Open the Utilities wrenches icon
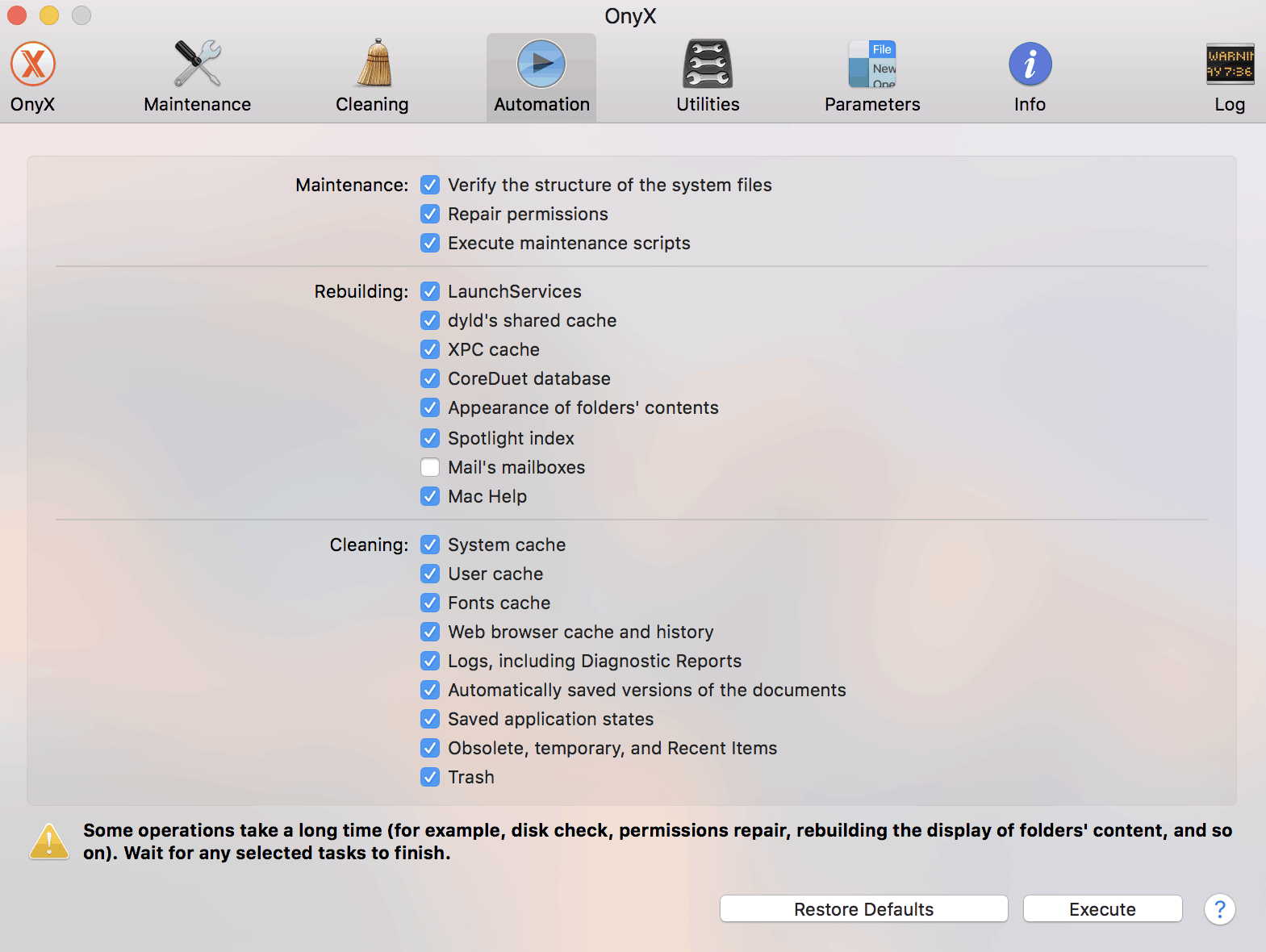 pos(708,64)
